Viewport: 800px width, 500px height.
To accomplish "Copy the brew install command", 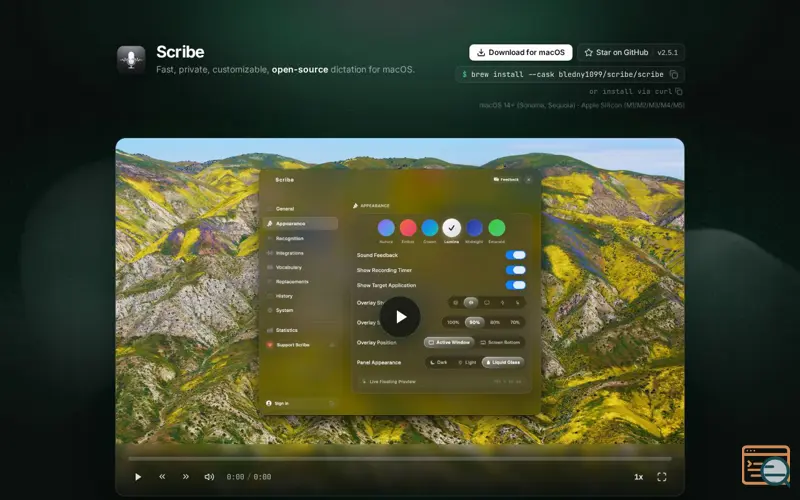I will (673, 74).
